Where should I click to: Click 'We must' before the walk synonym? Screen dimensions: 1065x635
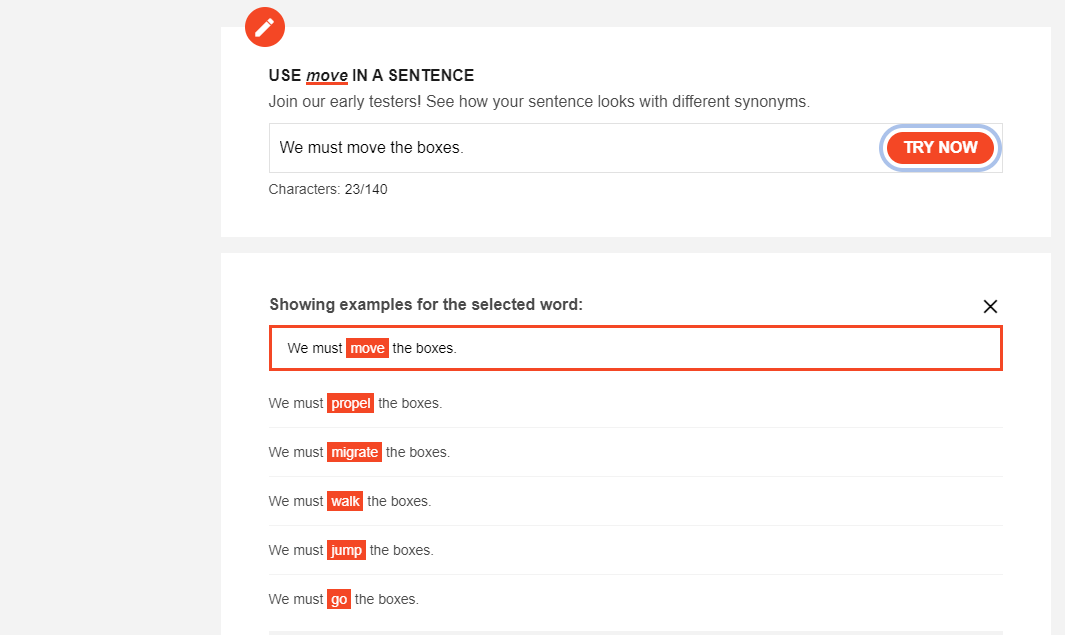(296, 501)
